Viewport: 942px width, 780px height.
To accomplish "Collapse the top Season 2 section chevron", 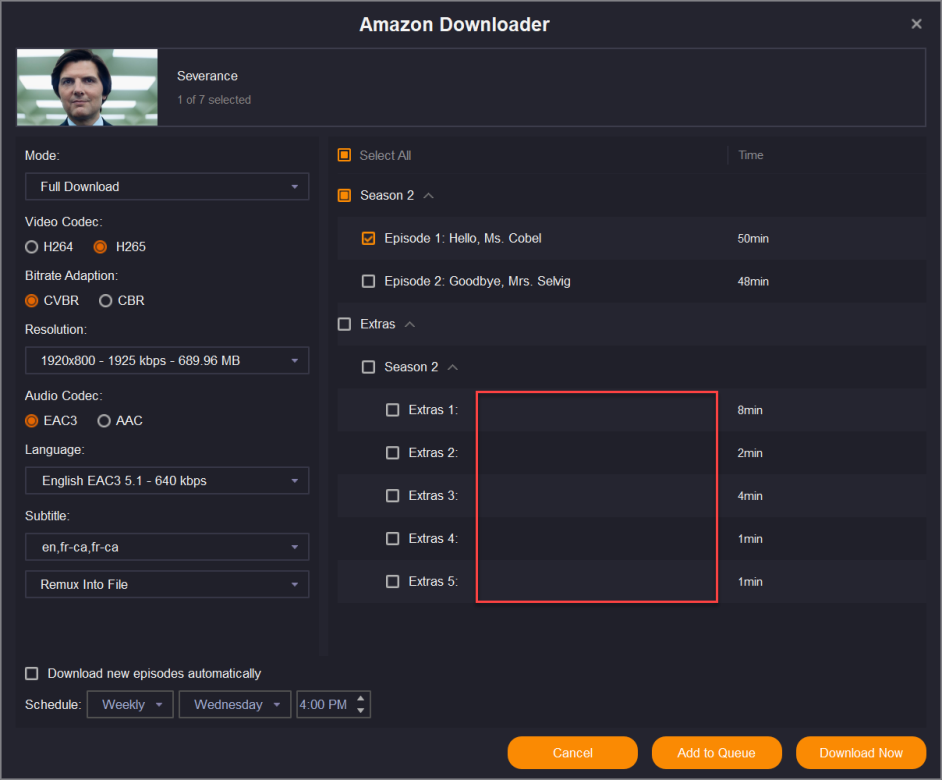I will click(x=429, y=196).
